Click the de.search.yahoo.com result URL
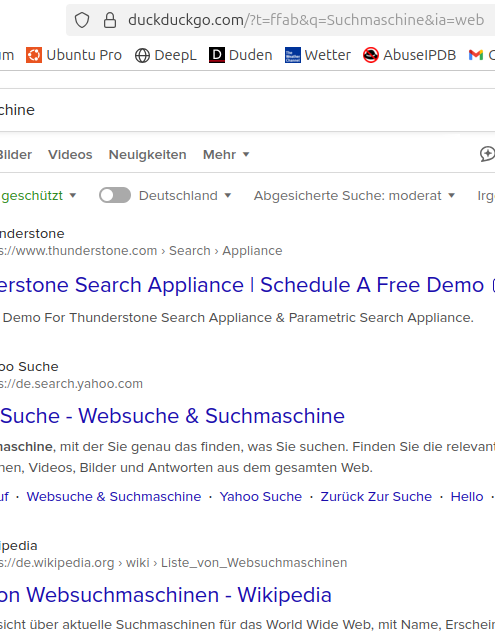495x638 pixels. pyautogui.click(x=71, y=384)
